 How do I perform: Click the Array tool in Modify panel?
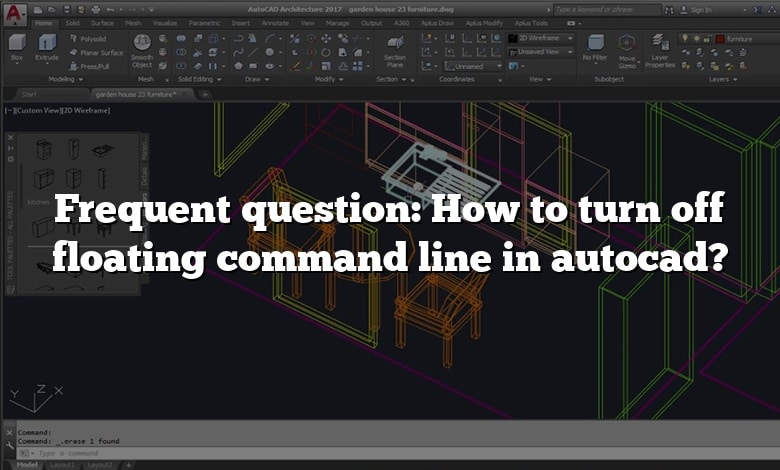click(358, 66)
